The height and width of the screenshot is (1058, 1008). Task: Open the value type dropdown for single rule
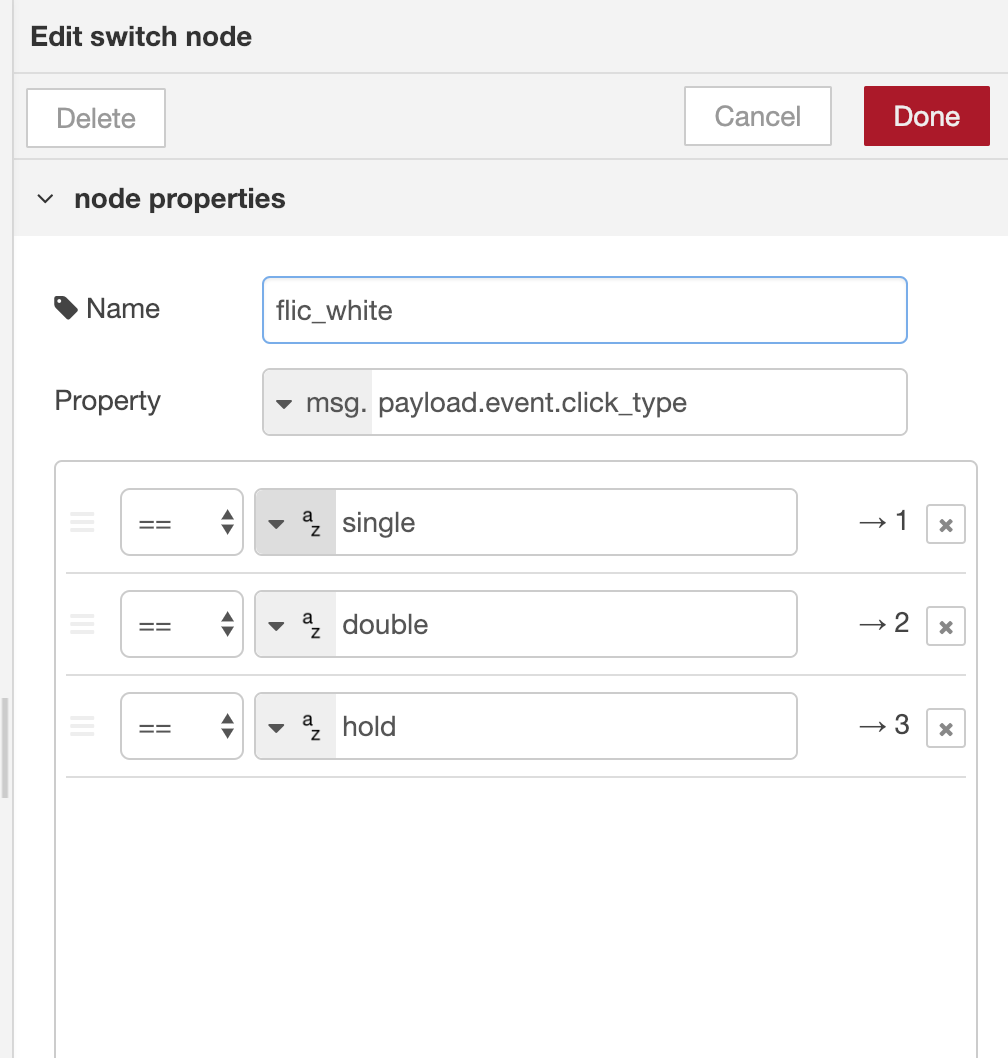(296, 522)
